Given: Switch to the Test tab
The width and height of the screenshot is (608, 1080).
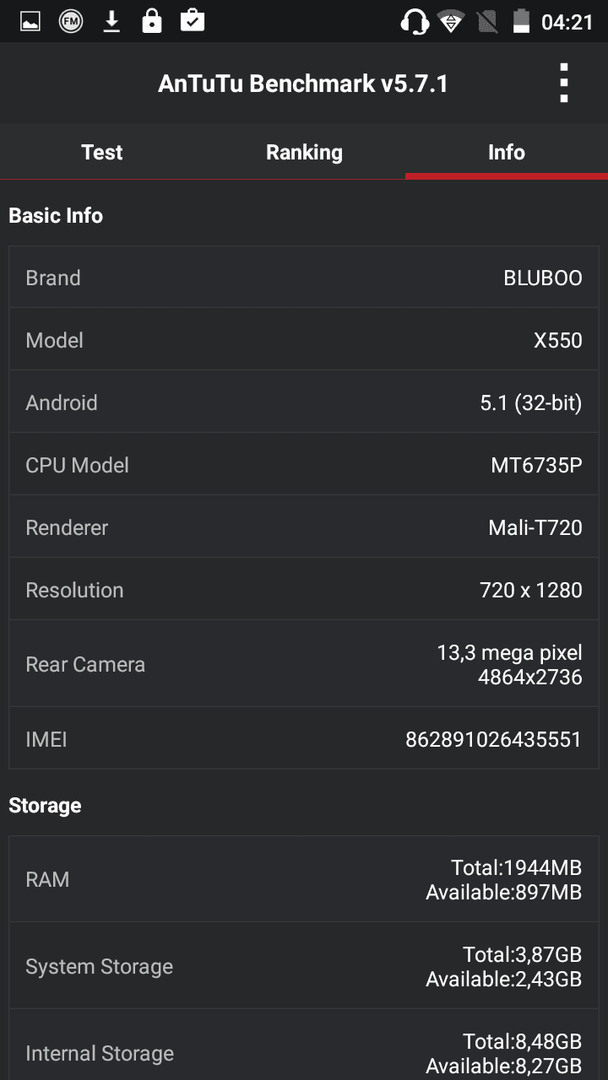Looking at the screenshot, I should (x=102, y=152).
